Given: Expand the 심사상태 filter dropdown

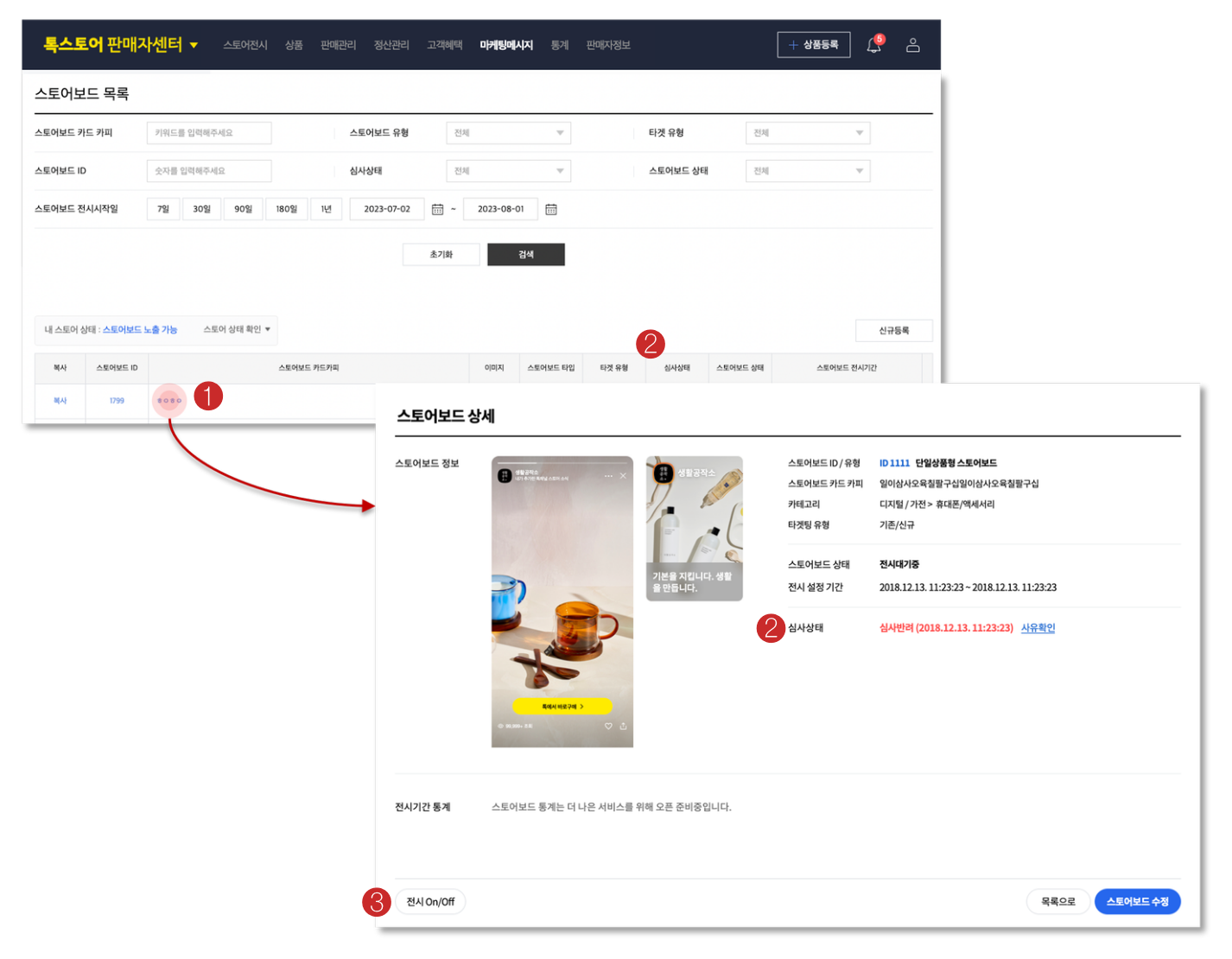Looking at the screenshot, I should point(508,171).
